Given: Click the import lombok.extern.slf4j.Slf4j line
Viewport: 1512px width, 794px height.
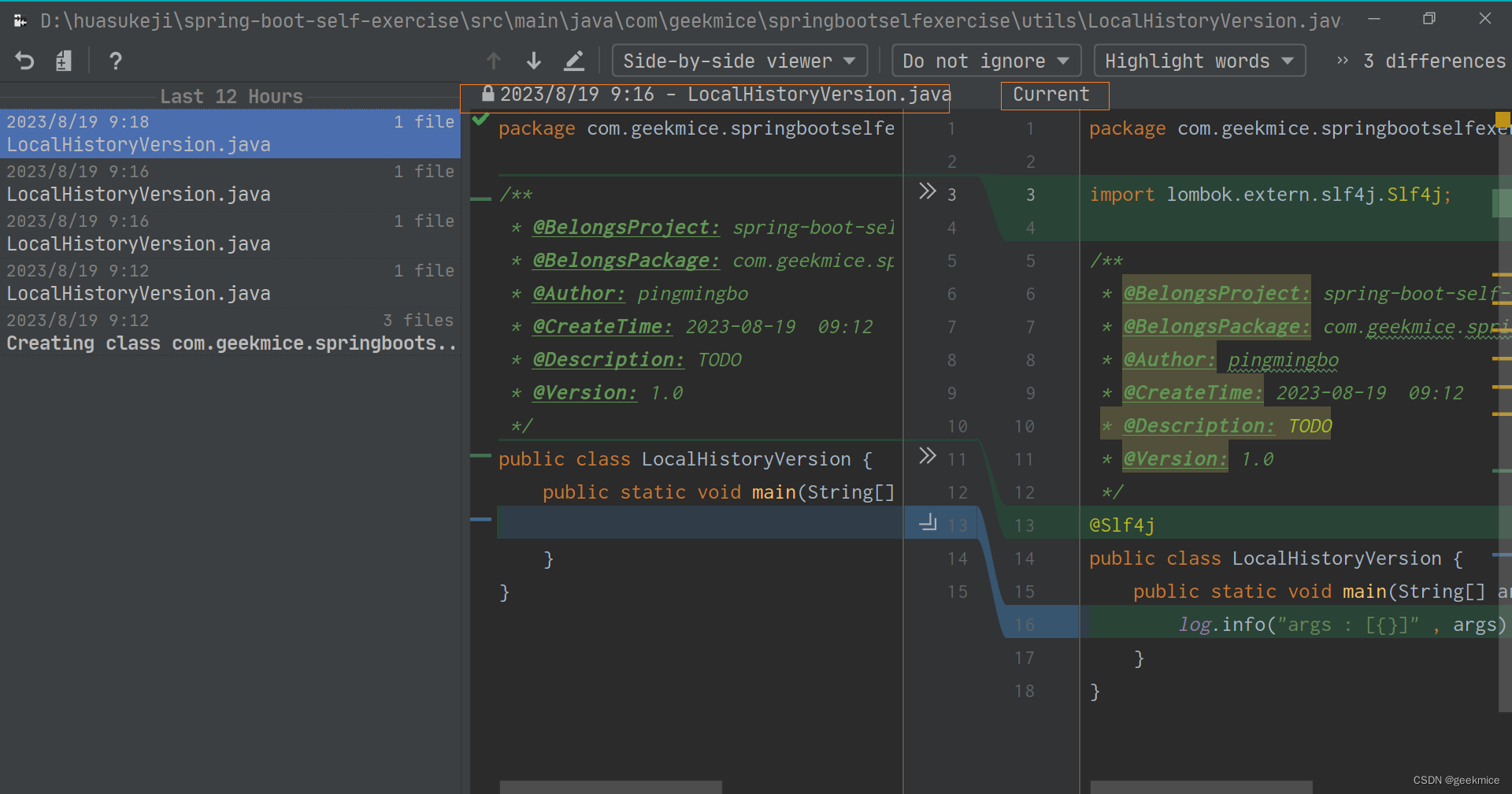Looking at the screenshot, I should pos(1270,195).
